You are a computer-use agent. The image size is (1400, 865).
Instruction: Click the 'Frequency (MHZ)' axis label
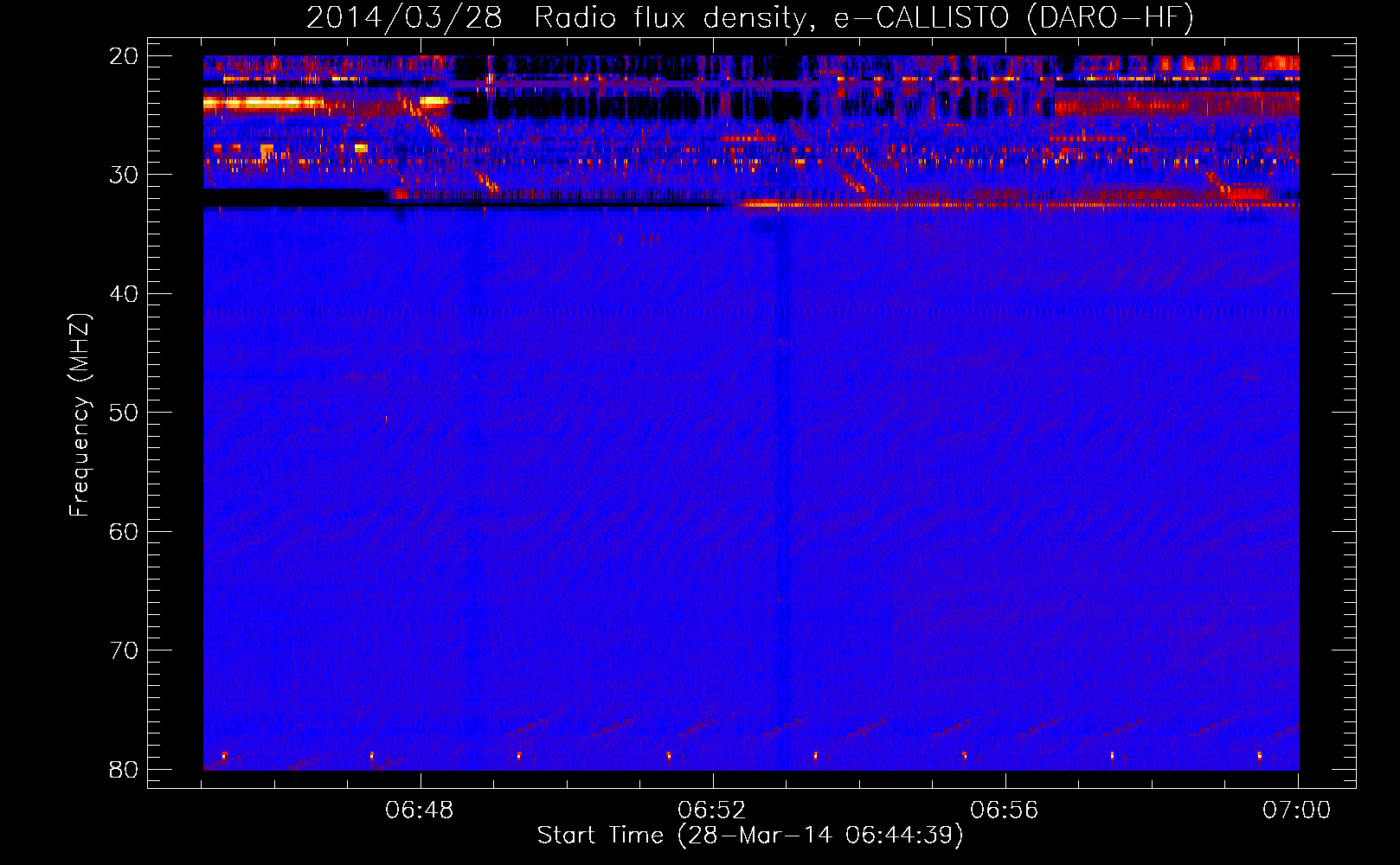click(x=79, y=414)
